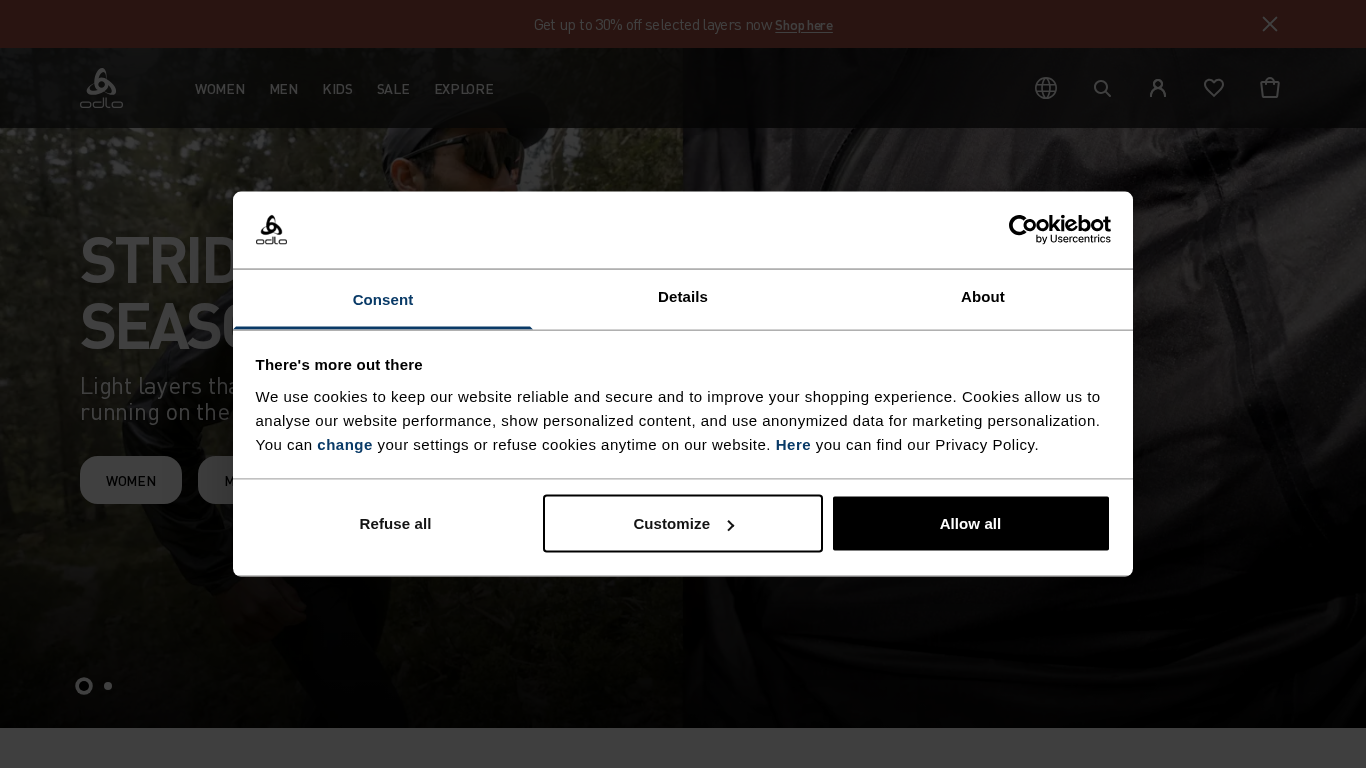
Task: Expand cookie options with Customize
Action: click(683, 524)
